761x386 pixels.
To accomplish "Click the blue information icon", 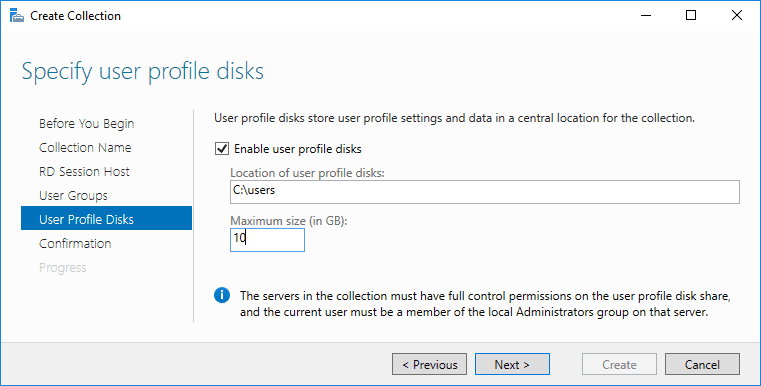I will click(222, 295).
